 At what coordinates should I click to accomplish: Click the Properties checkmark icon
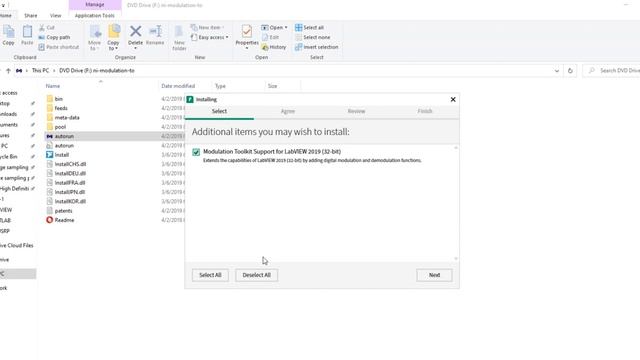247,31
